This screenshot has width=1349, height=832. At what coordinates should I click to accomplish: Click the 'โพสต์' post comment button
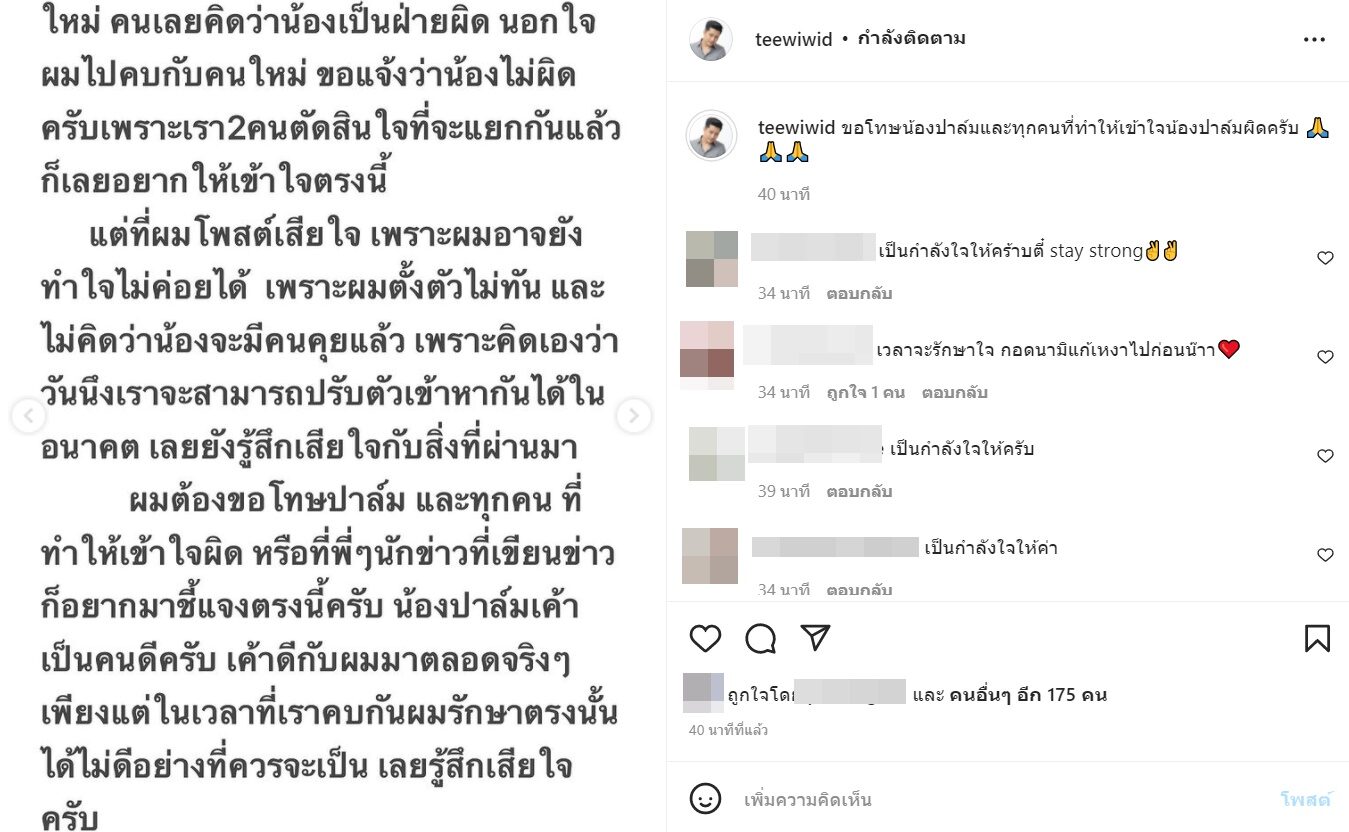pos(1306,799)
